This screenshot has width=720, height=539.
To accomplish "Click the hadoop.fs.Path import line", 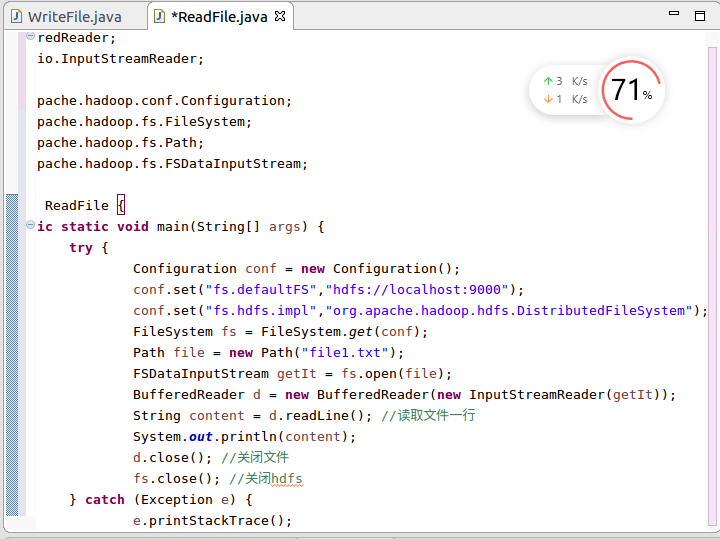I will [120, 143].
